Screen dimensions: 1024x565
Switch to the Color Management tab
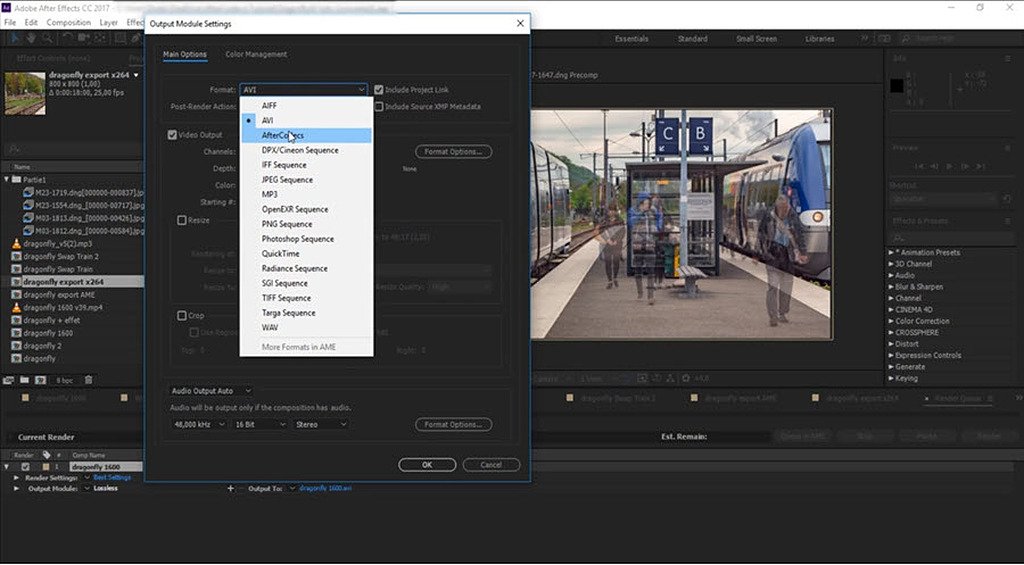(x=256, y=54)
